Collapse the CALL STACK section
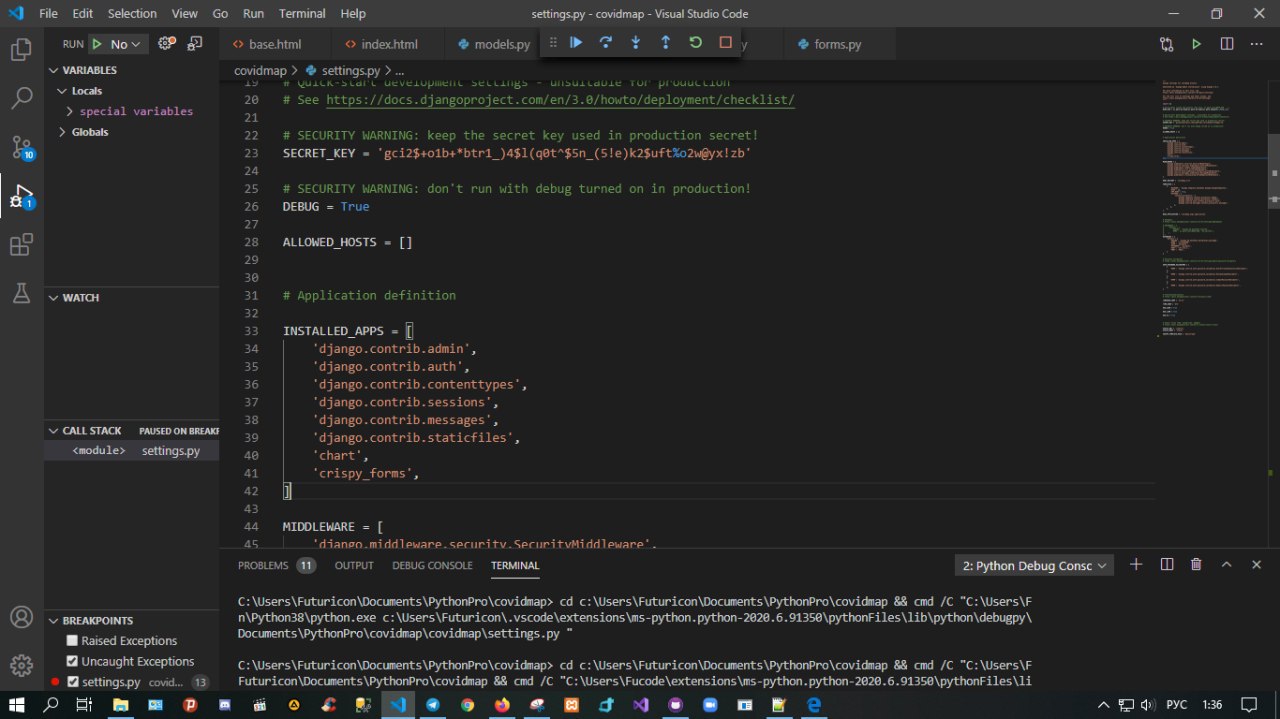Viewport: 1280px width, 719px height. (x=131, y=431)
